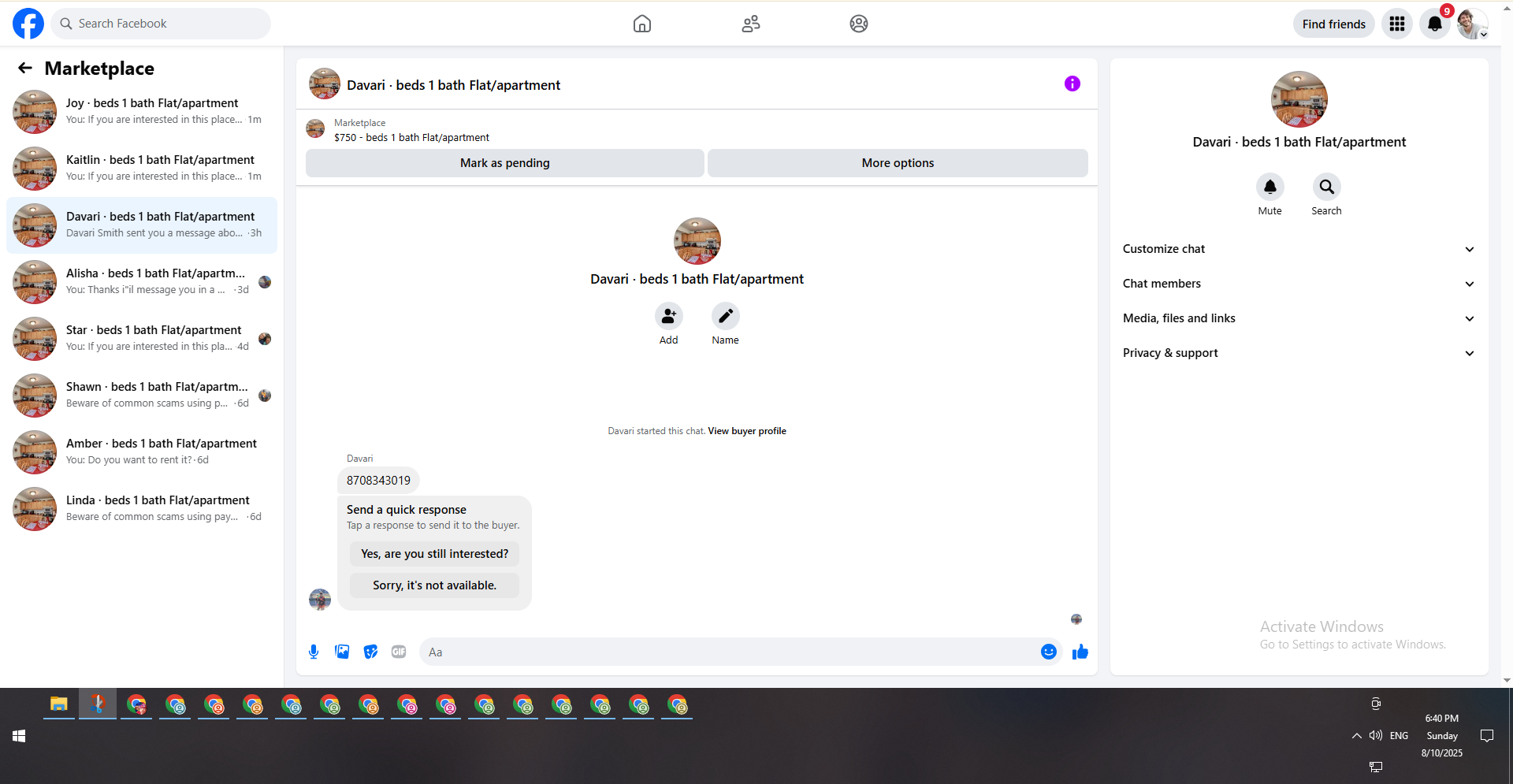This screenshot has height=784, width=1513.
Task: Click the Mark as pending button
Action: tap(505, 163)
